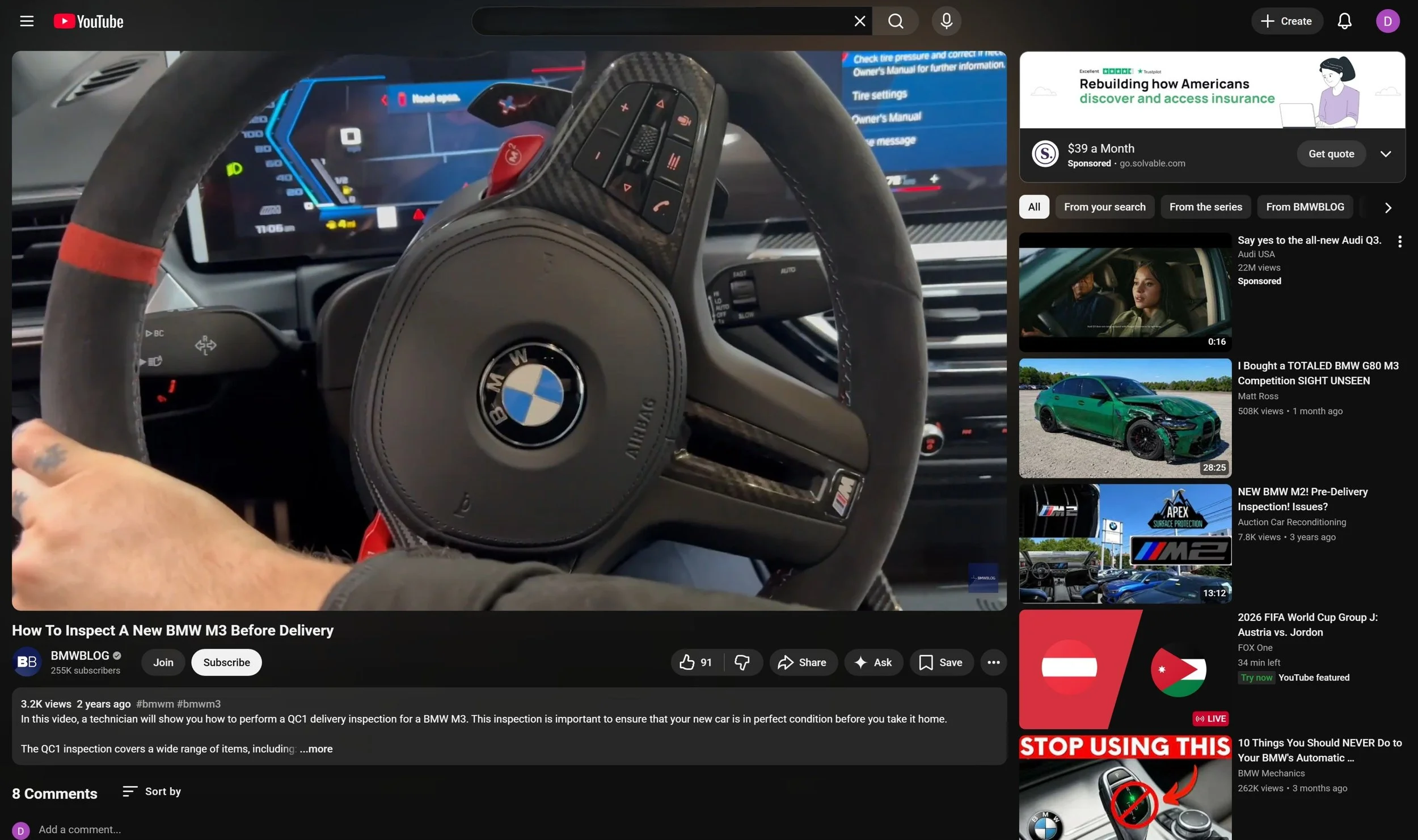1418x840 pixels.
Task: Open the Ask AI feature
Action: pos(873,662)
